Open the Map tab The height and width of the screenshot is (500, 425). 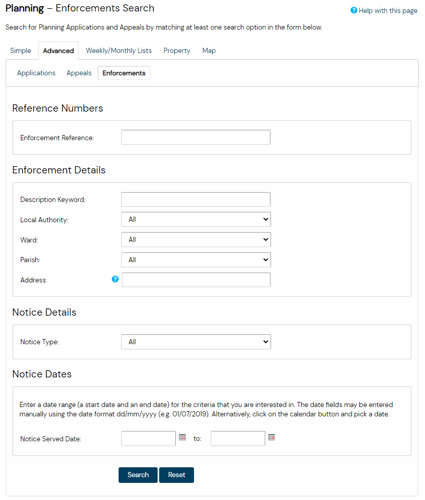coord(209,51)
